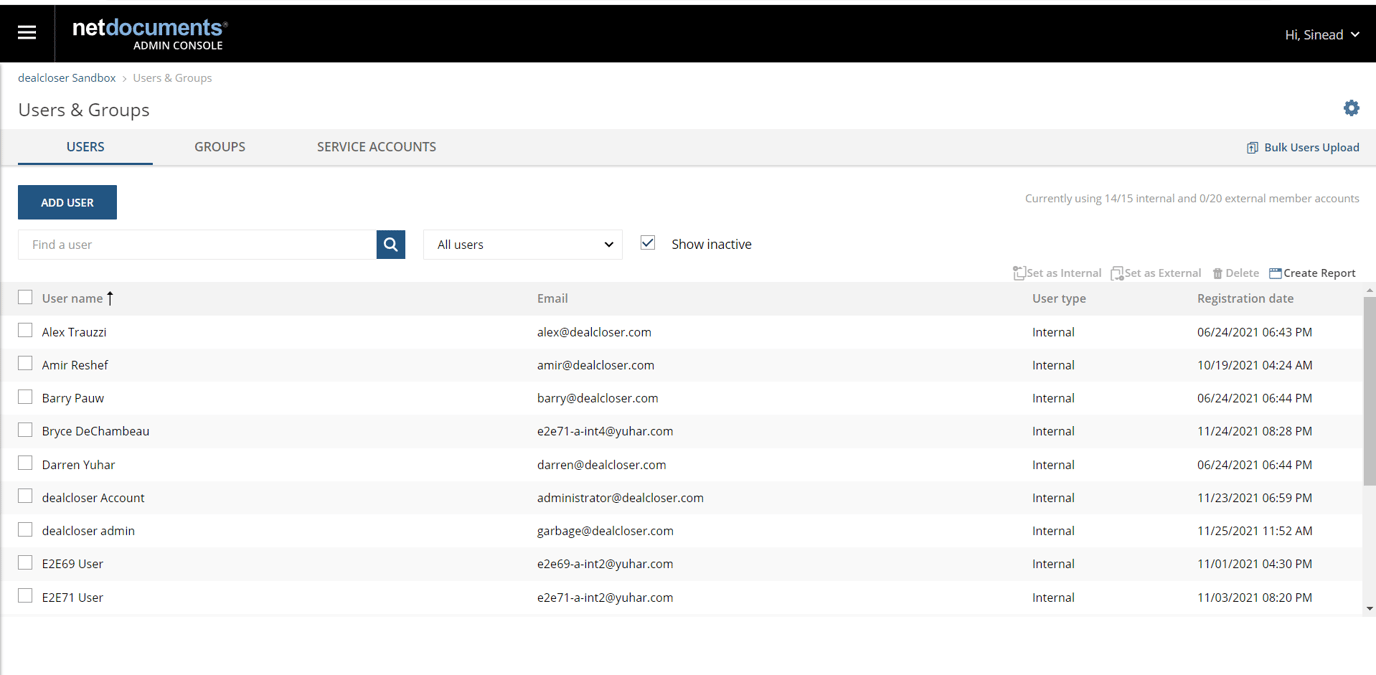1376x675 pixels.
Task: Click the member accounts usage text
Action: (1192, 199)
